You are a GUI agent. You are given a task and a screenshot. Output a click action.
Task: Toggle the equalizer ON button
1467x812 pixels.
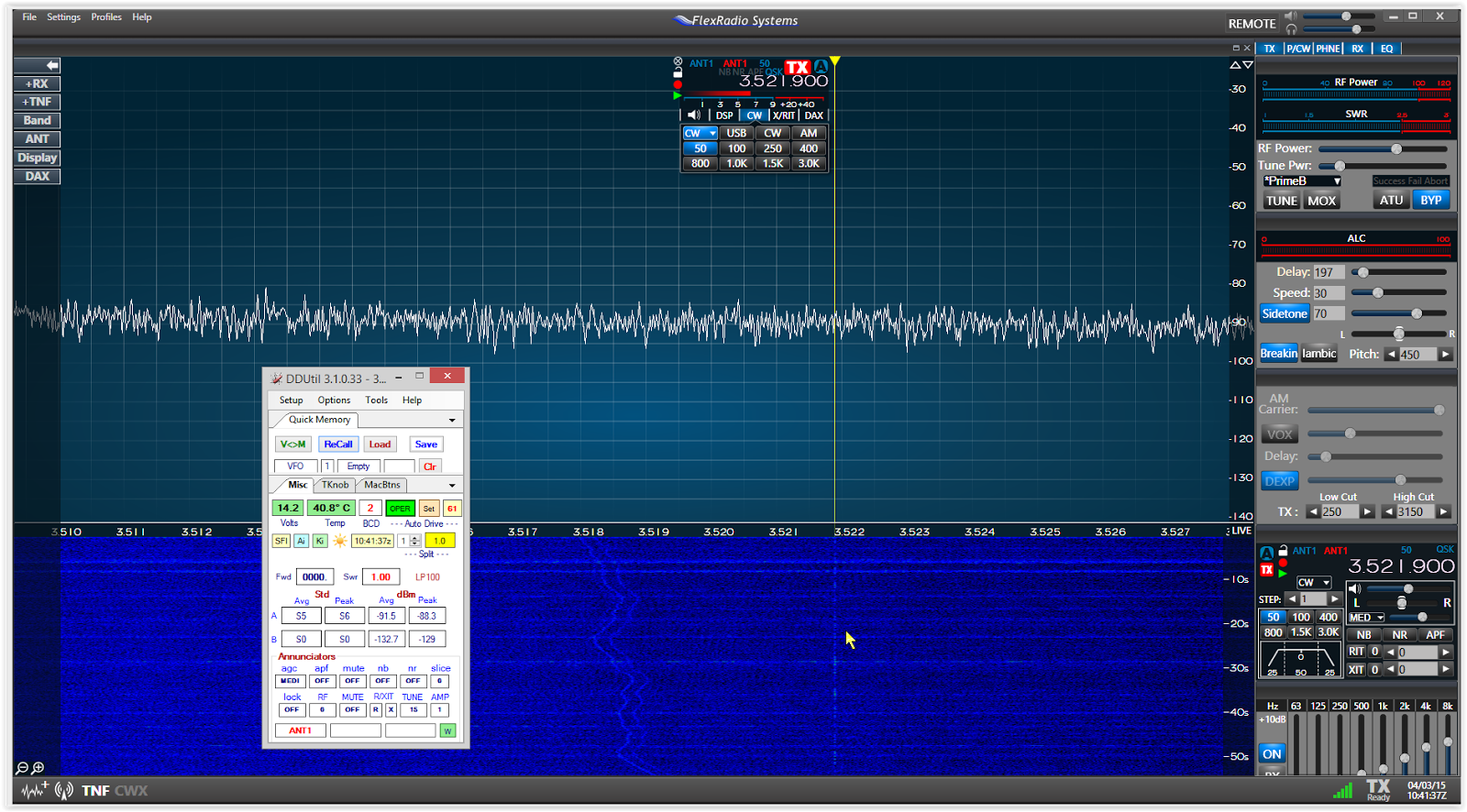[1272, 754]
